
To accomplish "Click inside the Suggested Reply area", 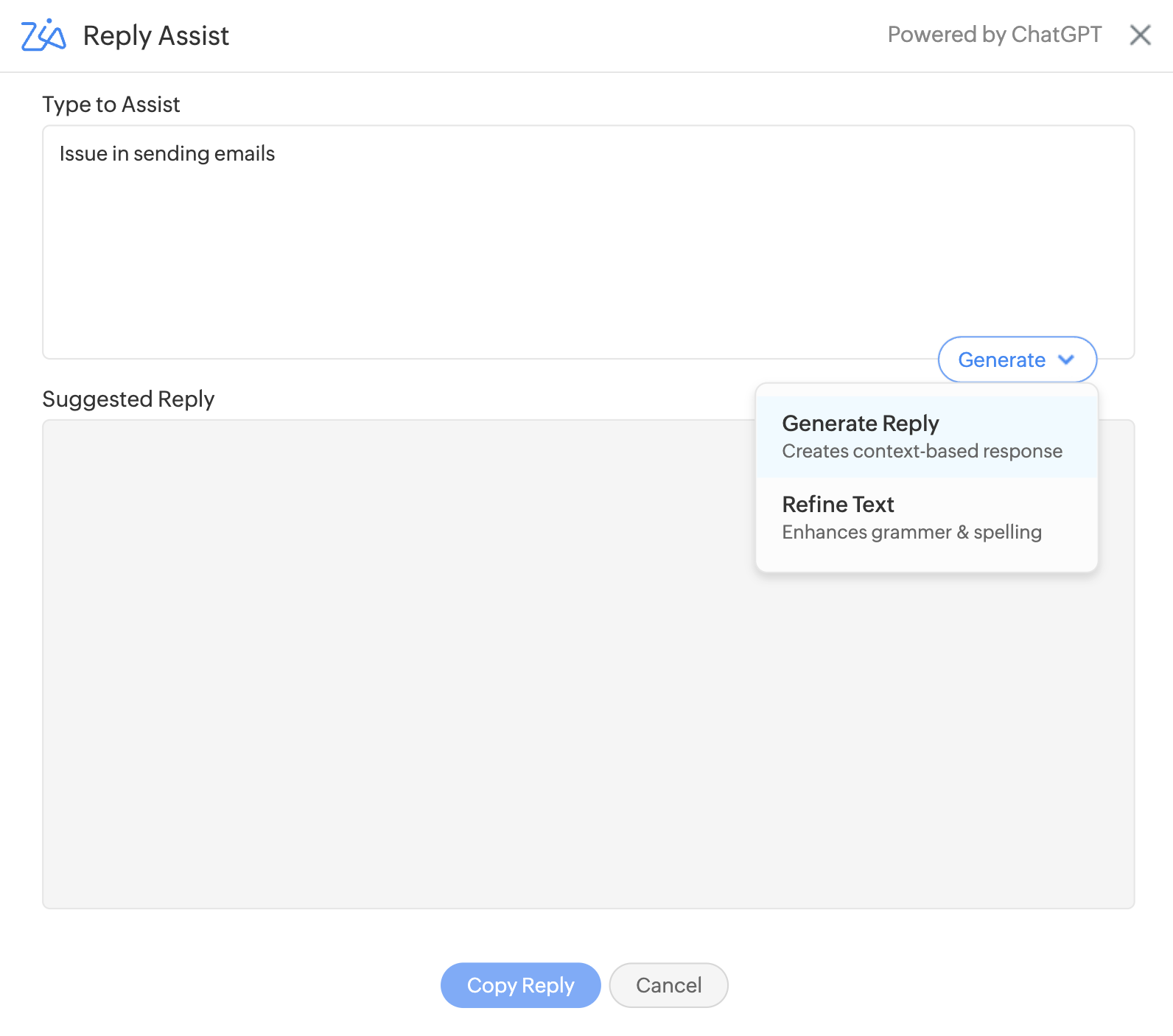I will 398,663.
